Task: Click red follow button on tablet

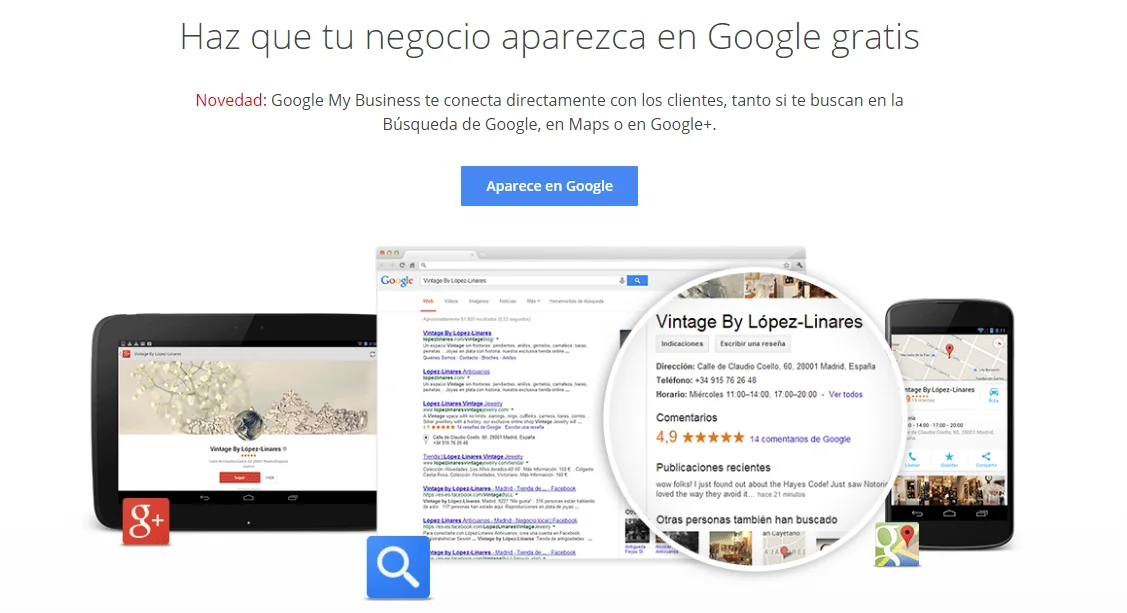Action: click(x=239, y=477)
